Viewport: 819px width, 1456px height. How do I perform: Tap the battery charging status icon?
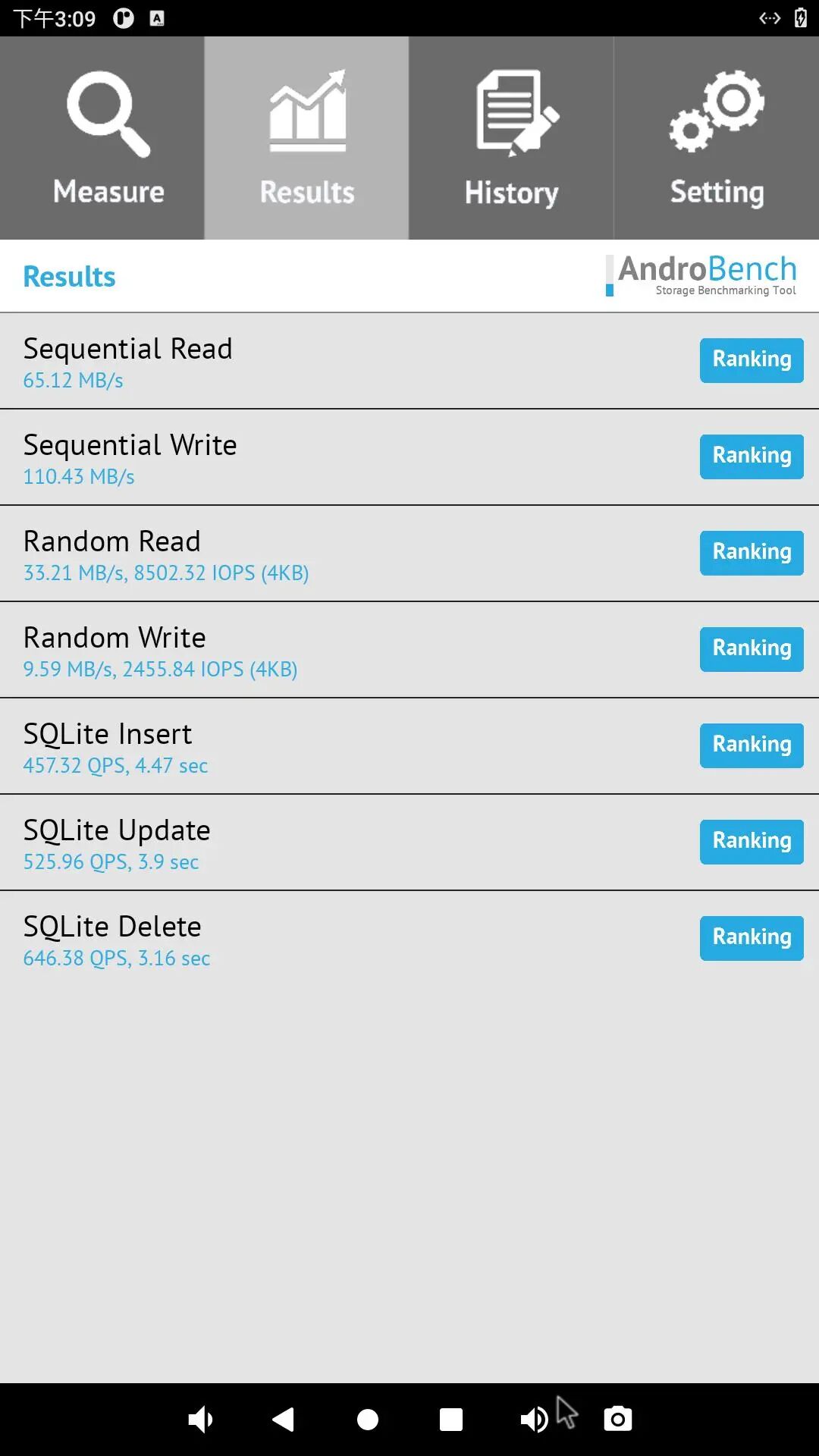pos(800,18)
